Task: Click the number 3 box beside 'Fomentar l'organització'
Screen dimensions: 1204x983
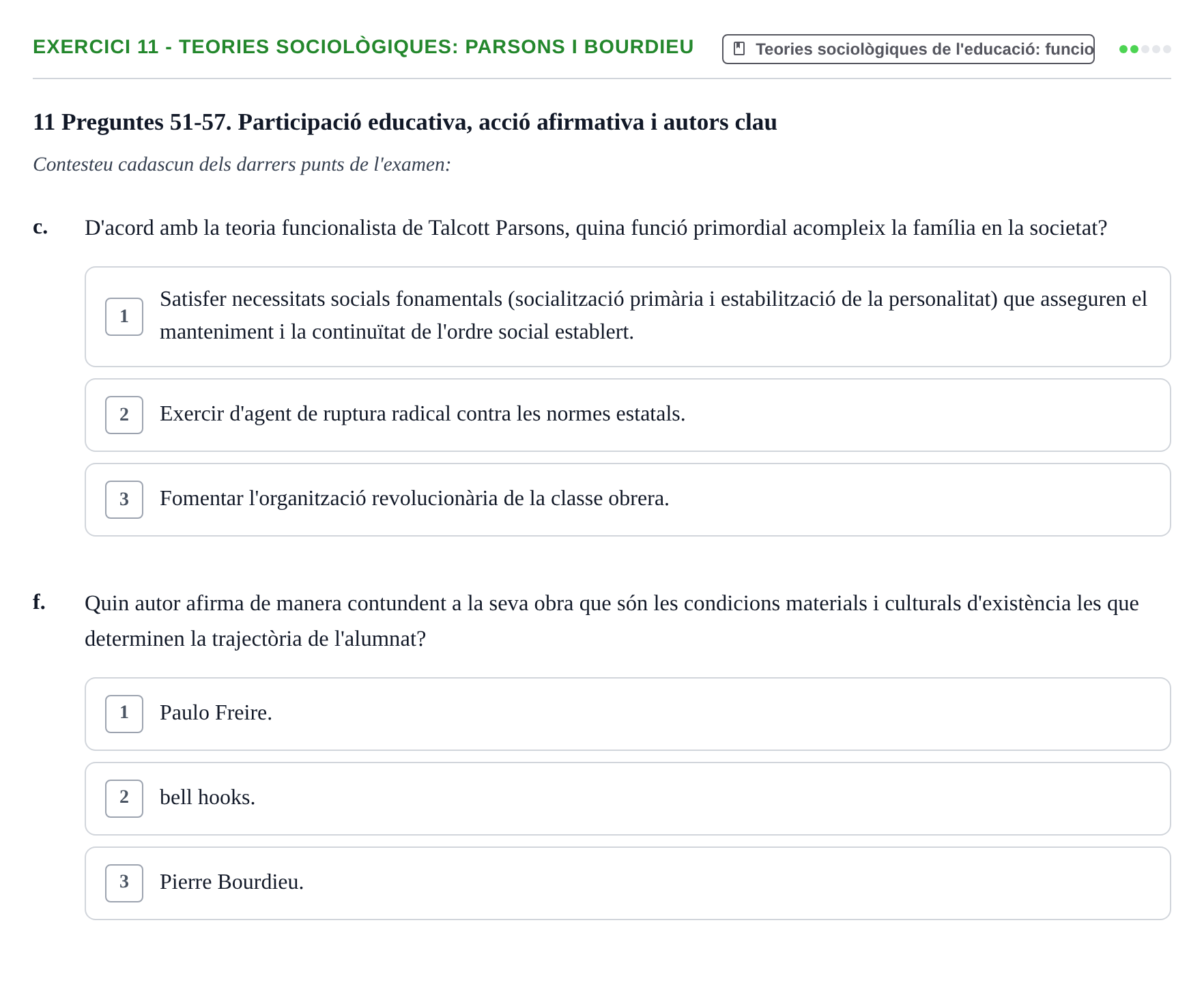Action: 124,500
